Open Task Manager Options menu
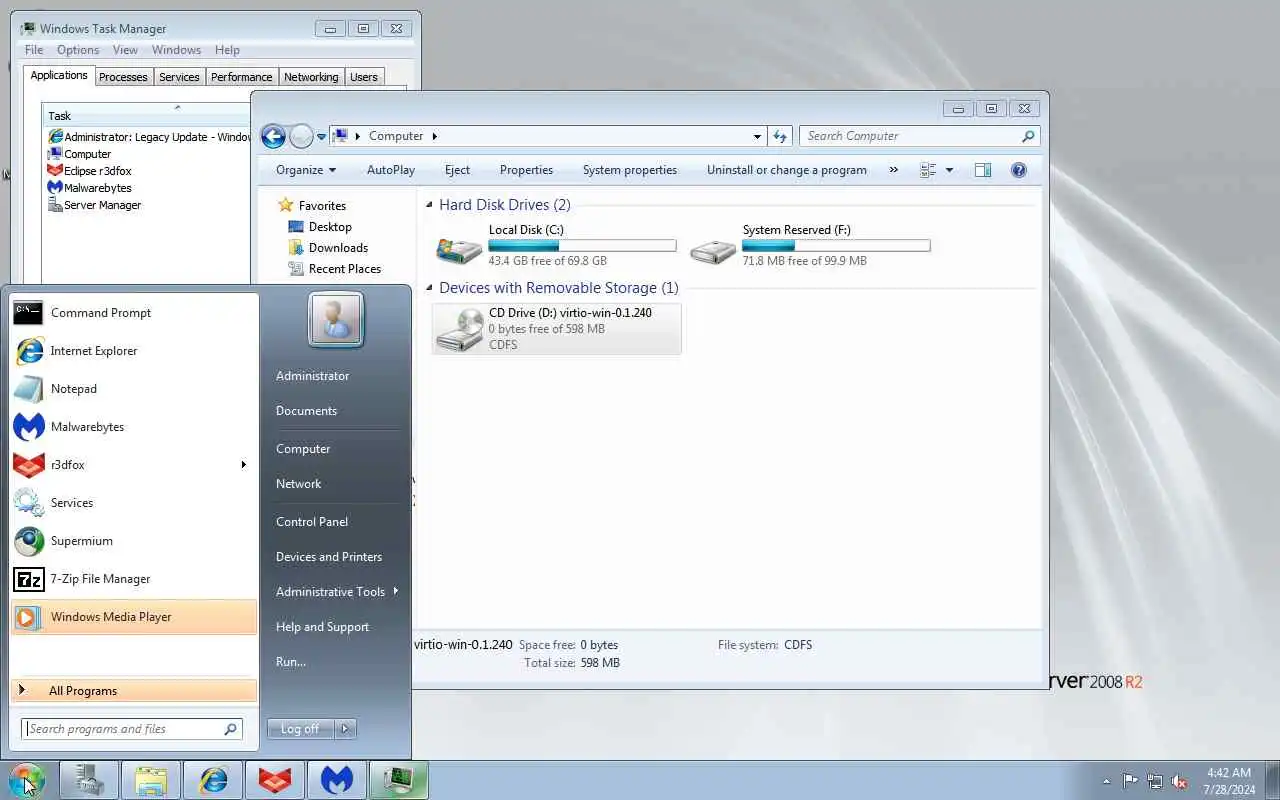Screen dimensions: 1280x800 point(78,50)
